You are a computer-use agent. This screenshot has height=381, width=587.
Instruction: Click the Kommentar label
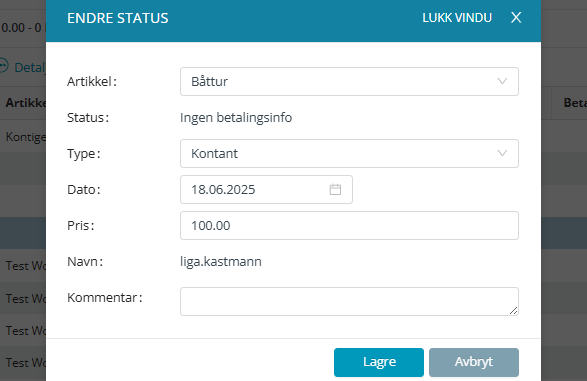(x=104, y=298)
